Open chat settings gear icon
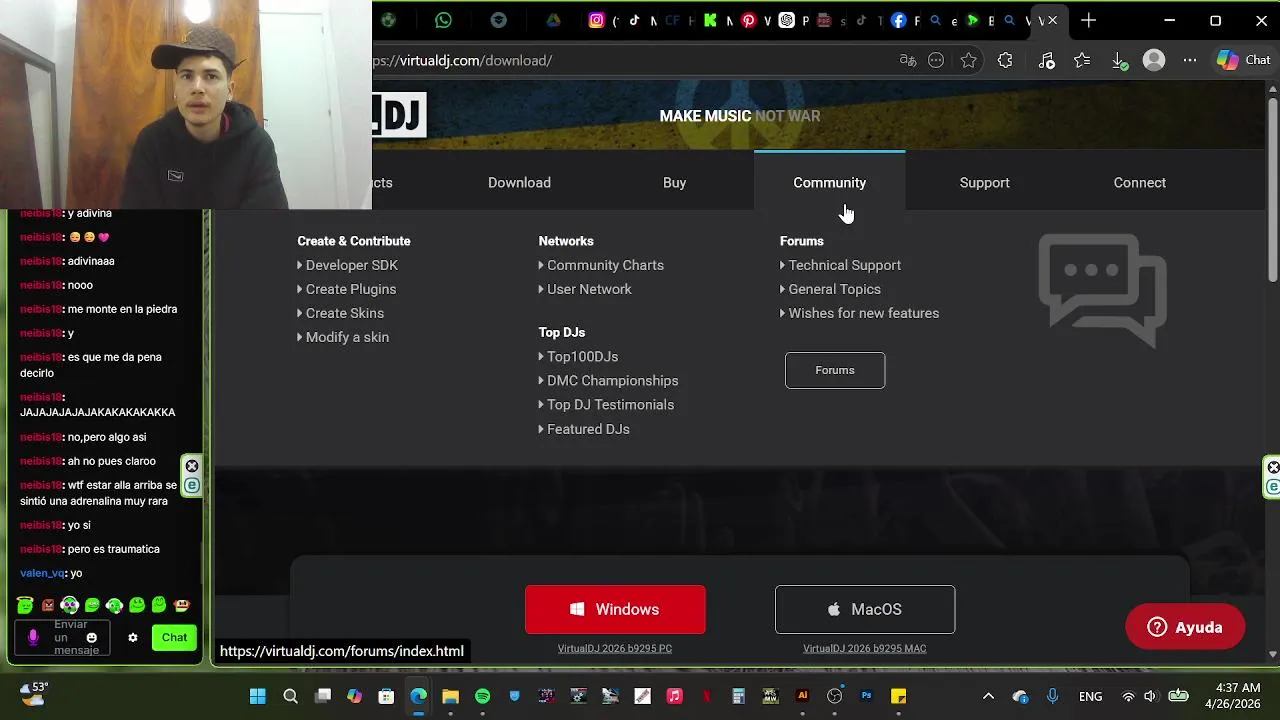 [132, 637]
